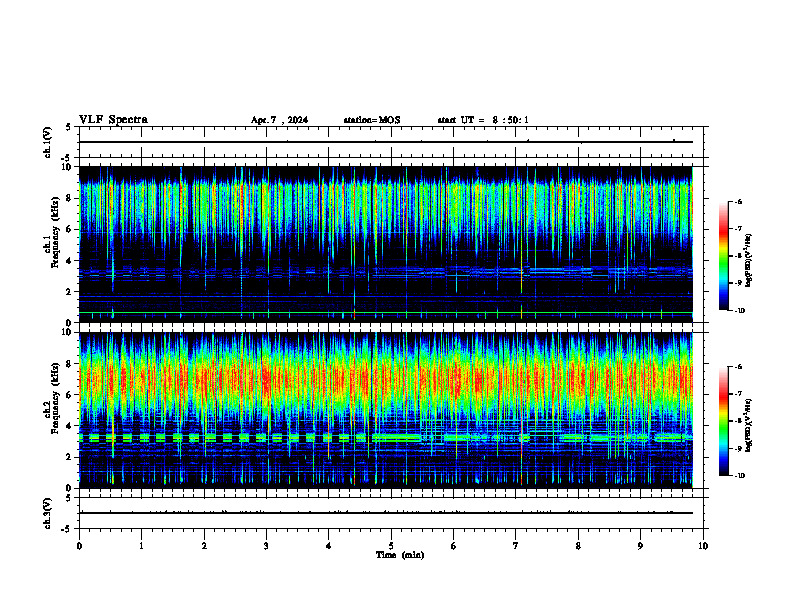Click the "8" kHz tick on ch.1 axis

[x=70, y=198]
